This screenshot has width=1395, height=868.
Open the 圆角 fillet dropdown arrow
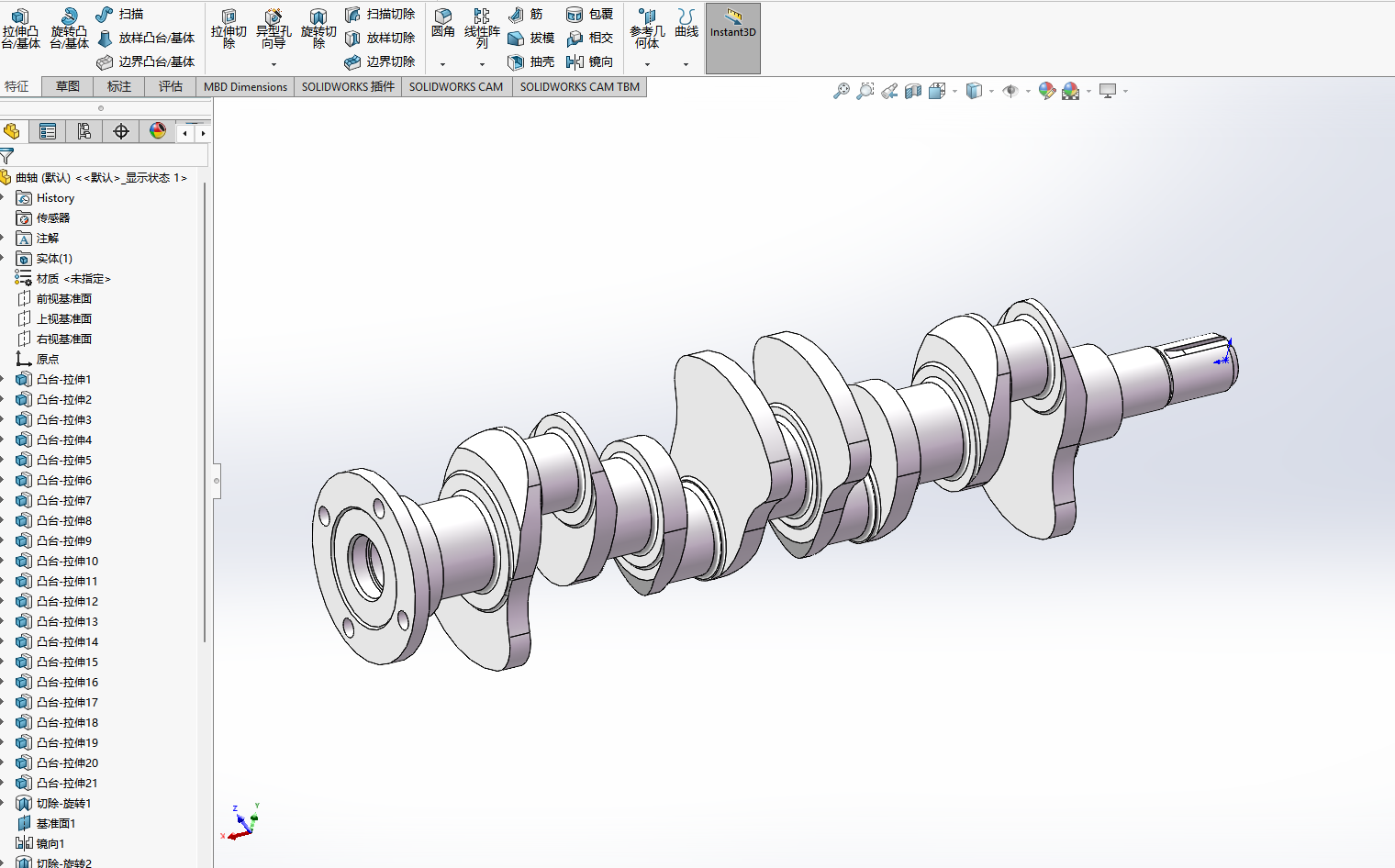coord(443,64)
